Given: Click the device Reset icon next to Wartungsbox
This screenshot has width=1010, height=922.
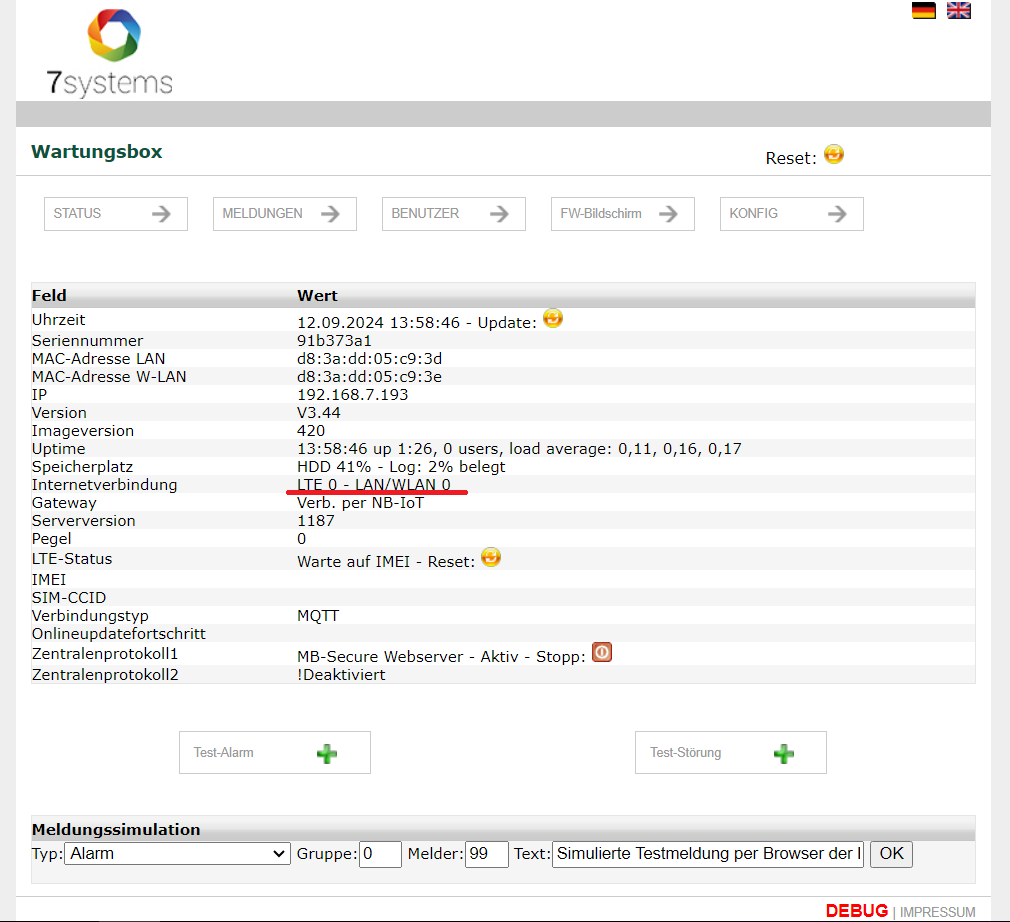Looking at the screenshot, I should click(x=834, y=155).
